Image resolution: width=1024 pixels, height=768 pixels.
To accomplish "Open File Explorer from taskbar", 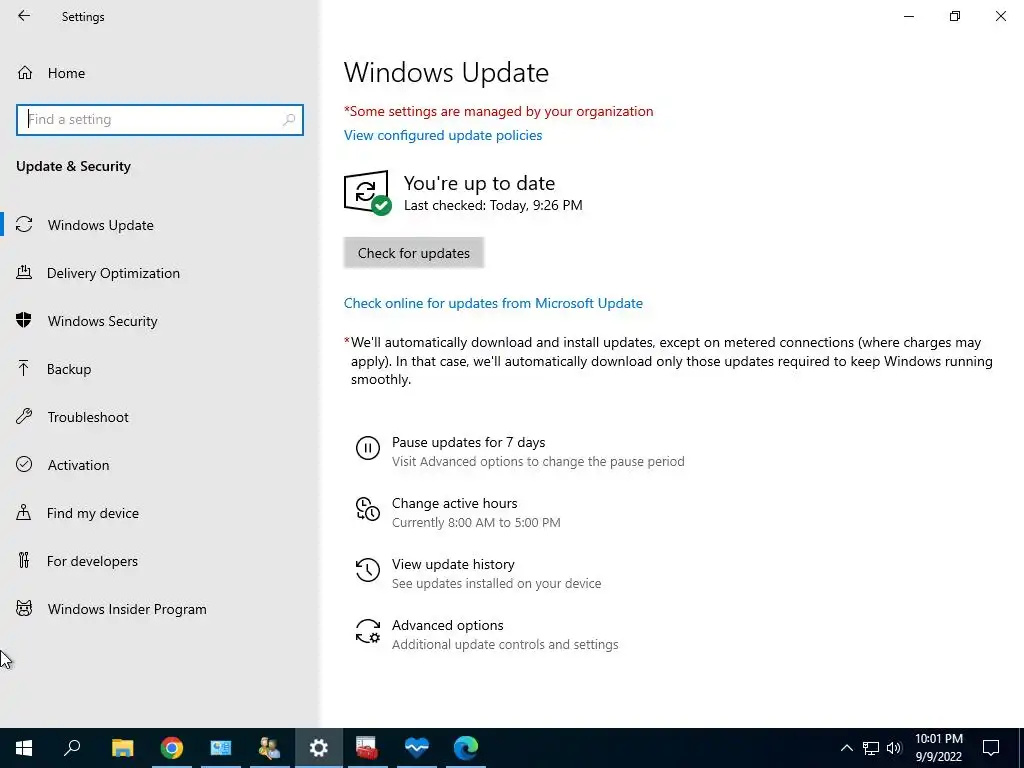I will tap(122, 748).
